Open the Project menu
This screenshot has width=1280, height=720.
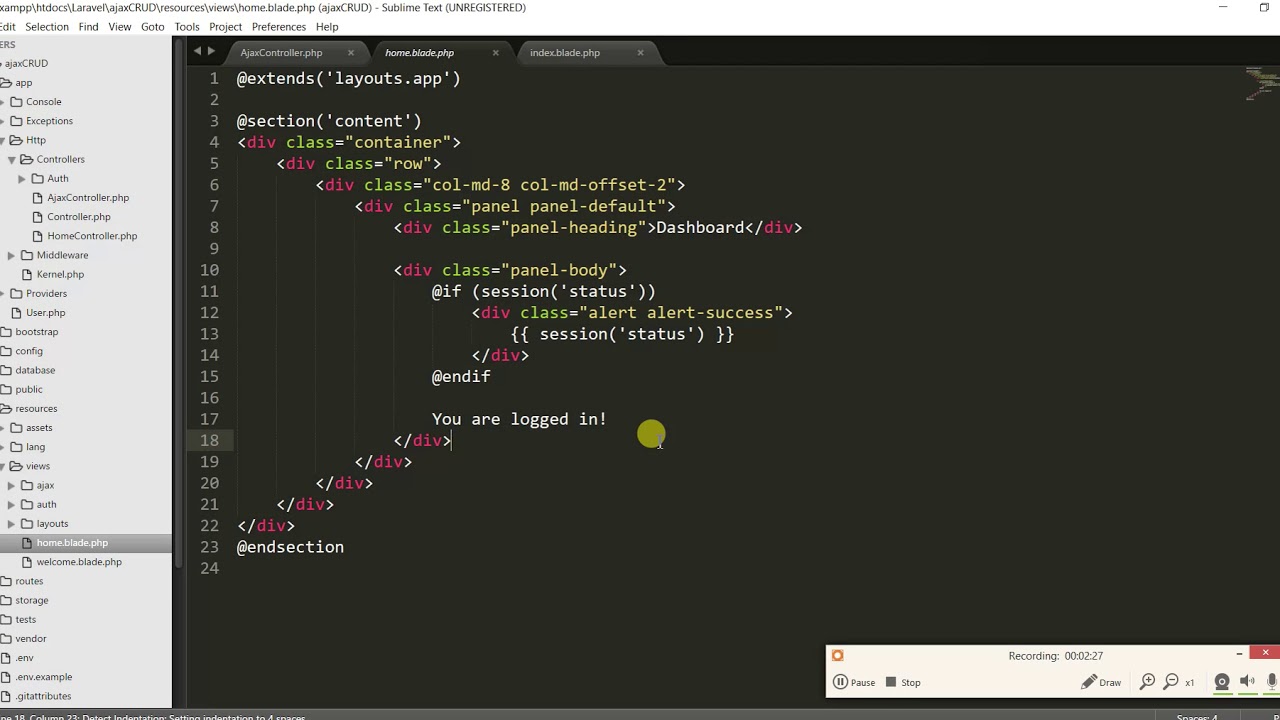click(226, 27)
